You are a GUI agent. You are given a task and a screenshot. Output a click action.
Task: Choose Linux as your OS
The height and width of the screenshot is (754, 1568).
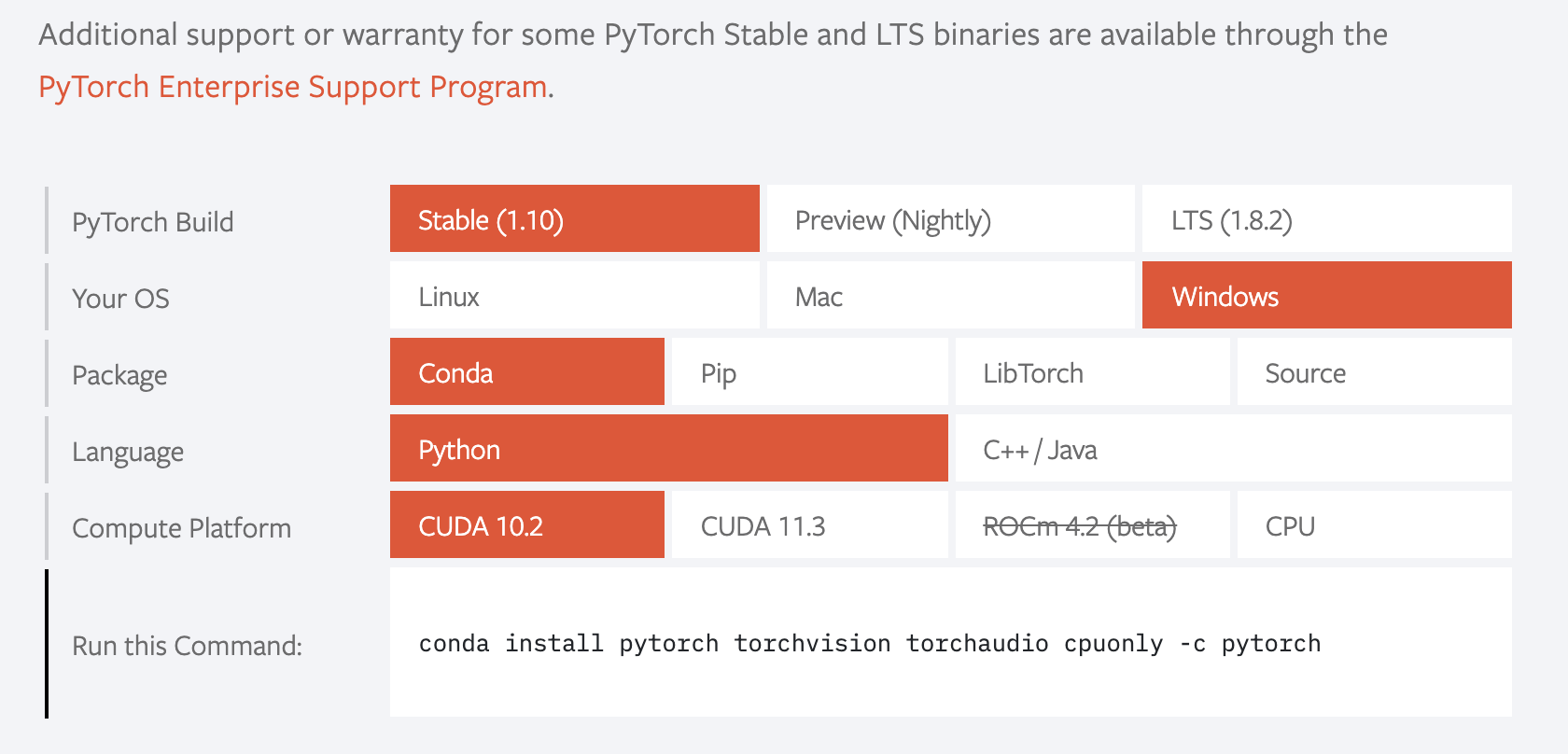pyautogui.click(x=573, y=295)
